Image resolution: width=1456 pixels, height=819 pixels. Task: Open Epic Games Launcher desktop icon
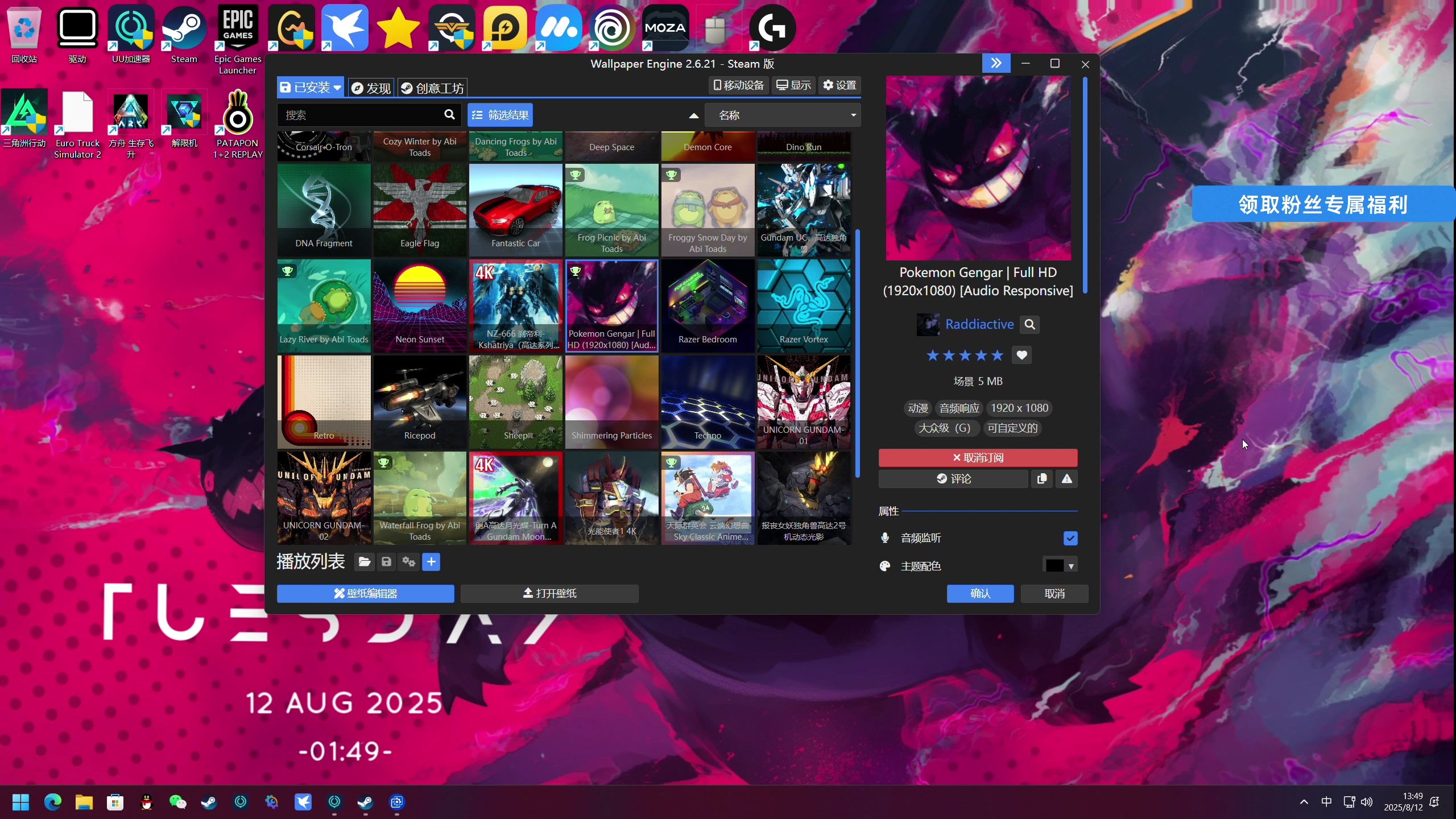tap(238, 40)
